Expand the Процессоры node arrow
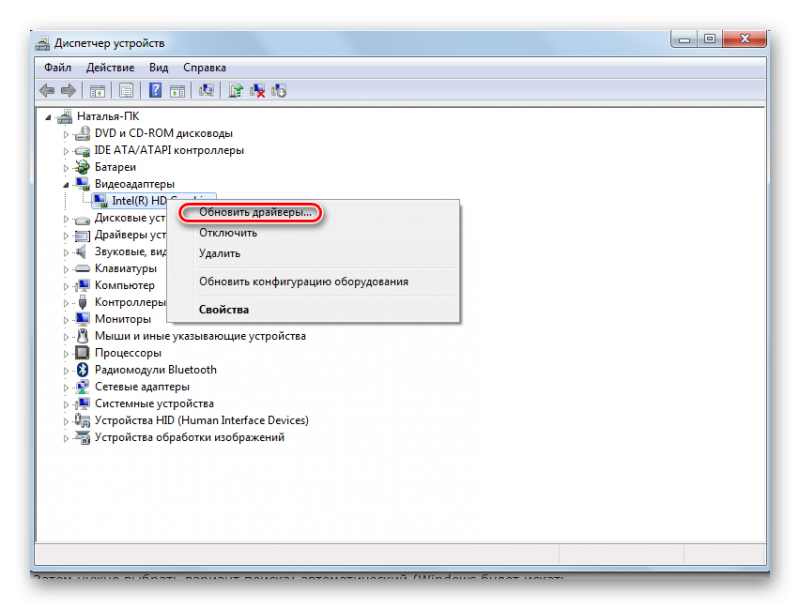The width and height of the screenshot is (800, 609). tap(67, 353)
